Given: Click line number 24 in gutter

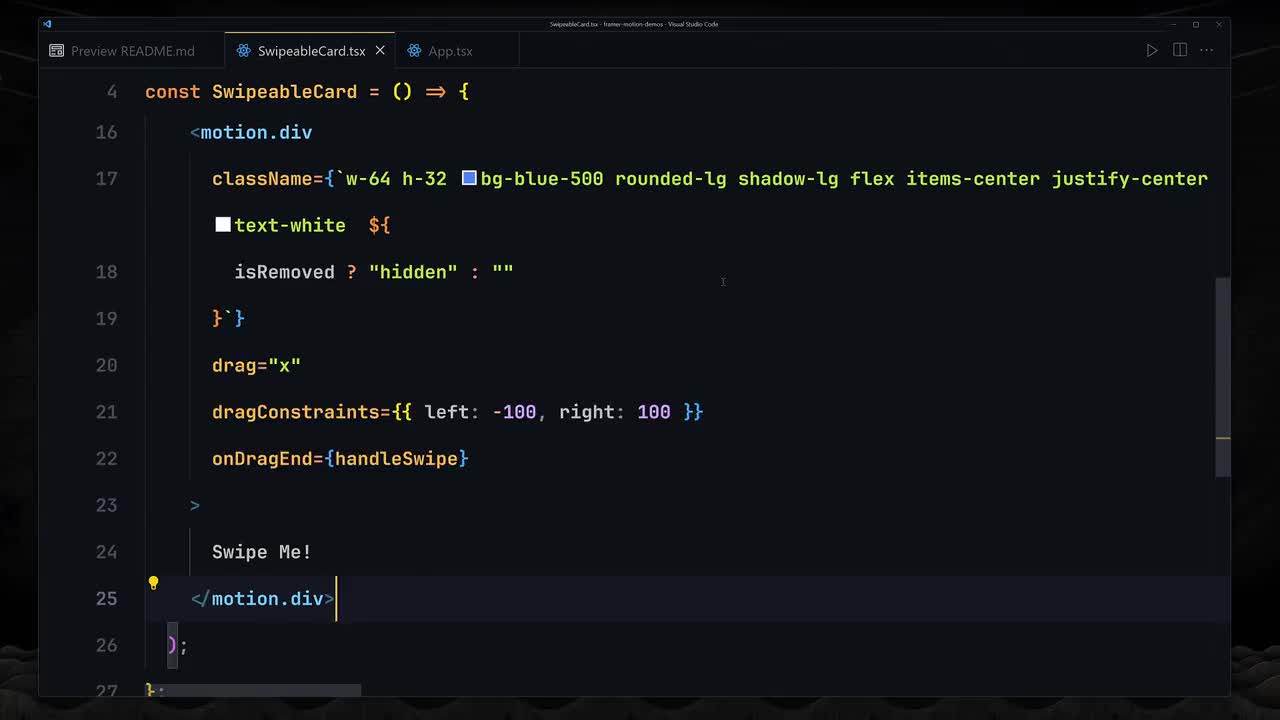Looking at the screenshot, I should (106, 552).
